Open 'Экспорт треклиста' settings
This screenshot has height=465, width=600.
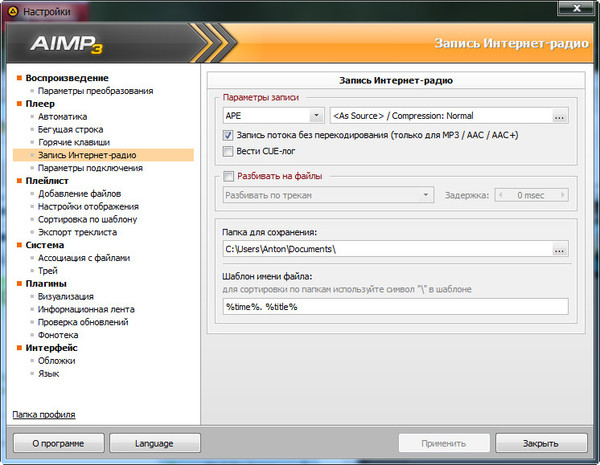77,232
